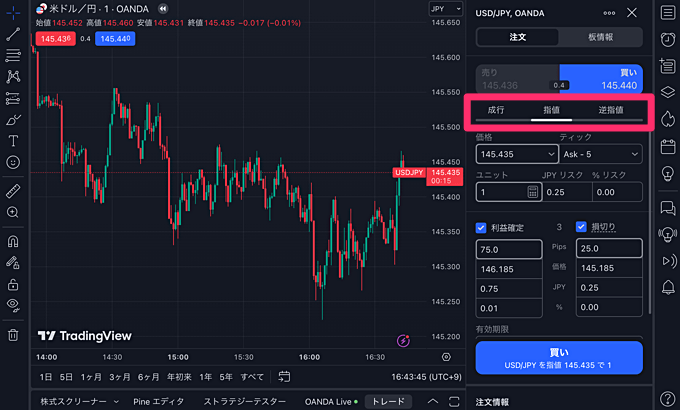Viewport: 680px width, 410px height.
Task: Open the OANDA Live broker tab
Action: click(331, 402)
